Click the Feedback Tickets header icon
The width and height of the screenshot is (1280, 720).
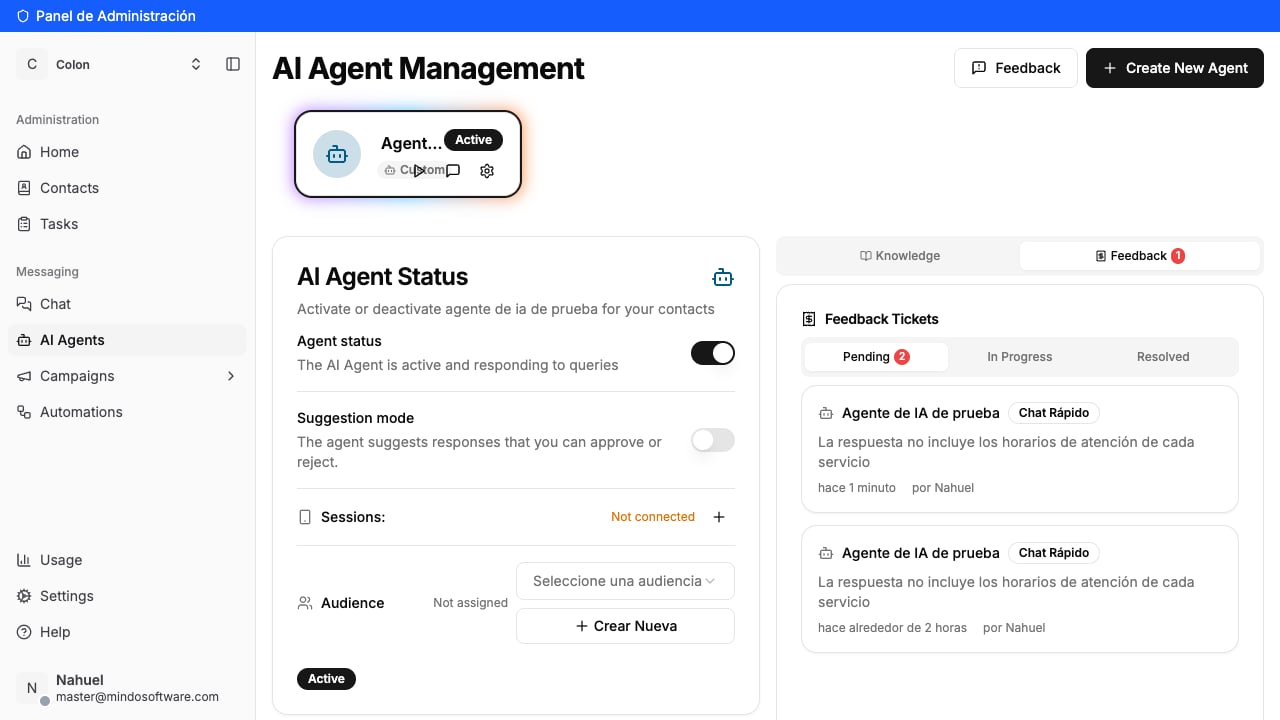click(809, 319)
